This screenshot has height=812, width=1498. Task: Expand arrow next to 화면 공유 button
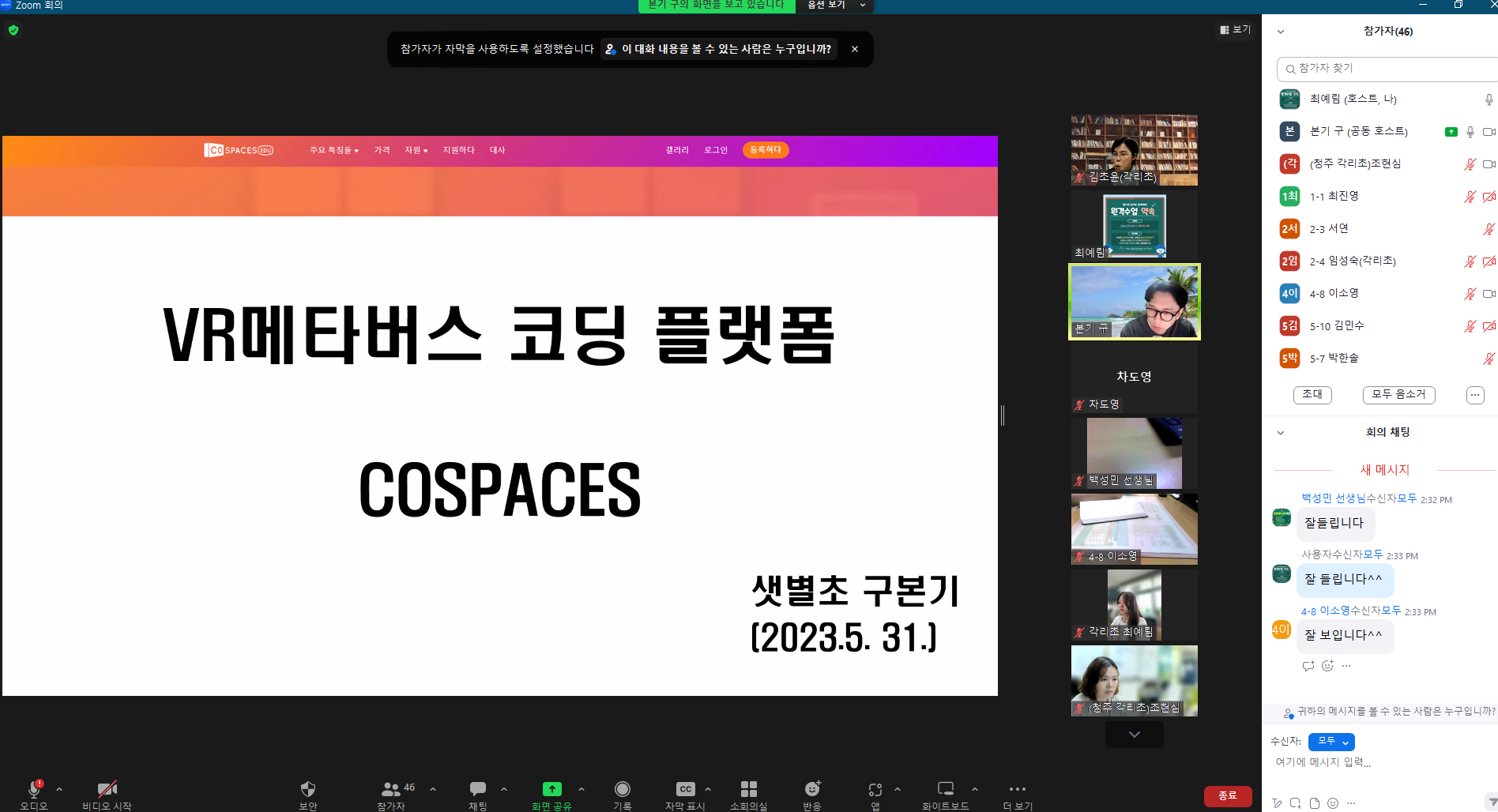[582, 788]
